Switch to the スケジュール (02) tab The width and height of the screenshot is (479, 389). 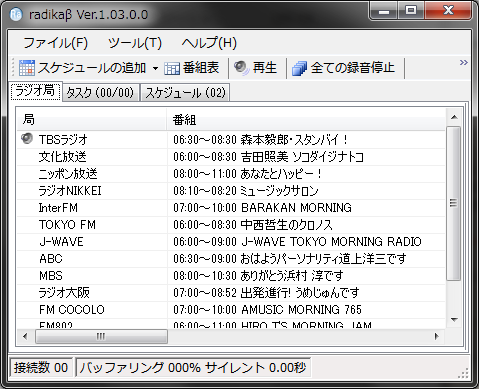coord(185,92)
